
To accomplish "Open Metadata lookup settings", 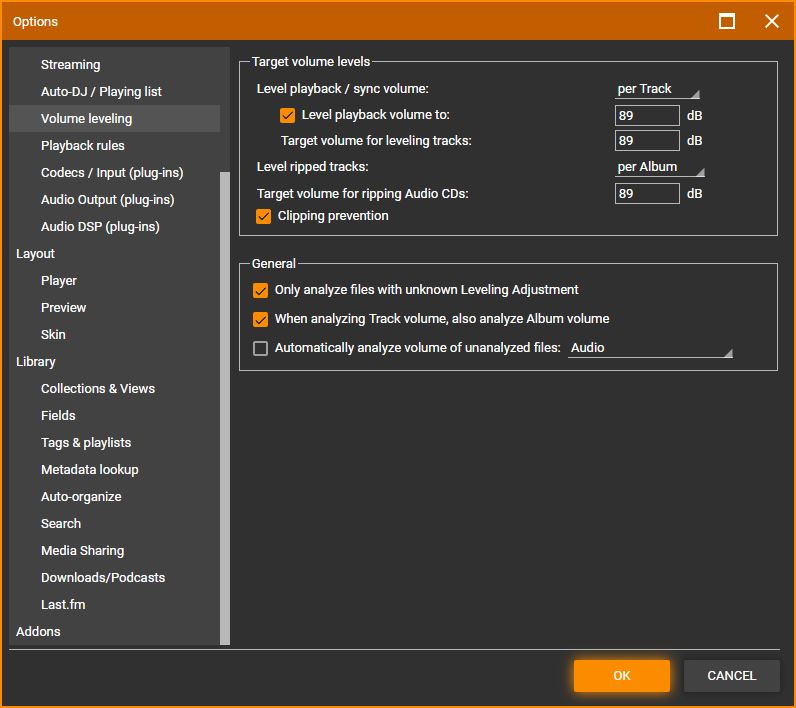I will click(x=90, y=470).
